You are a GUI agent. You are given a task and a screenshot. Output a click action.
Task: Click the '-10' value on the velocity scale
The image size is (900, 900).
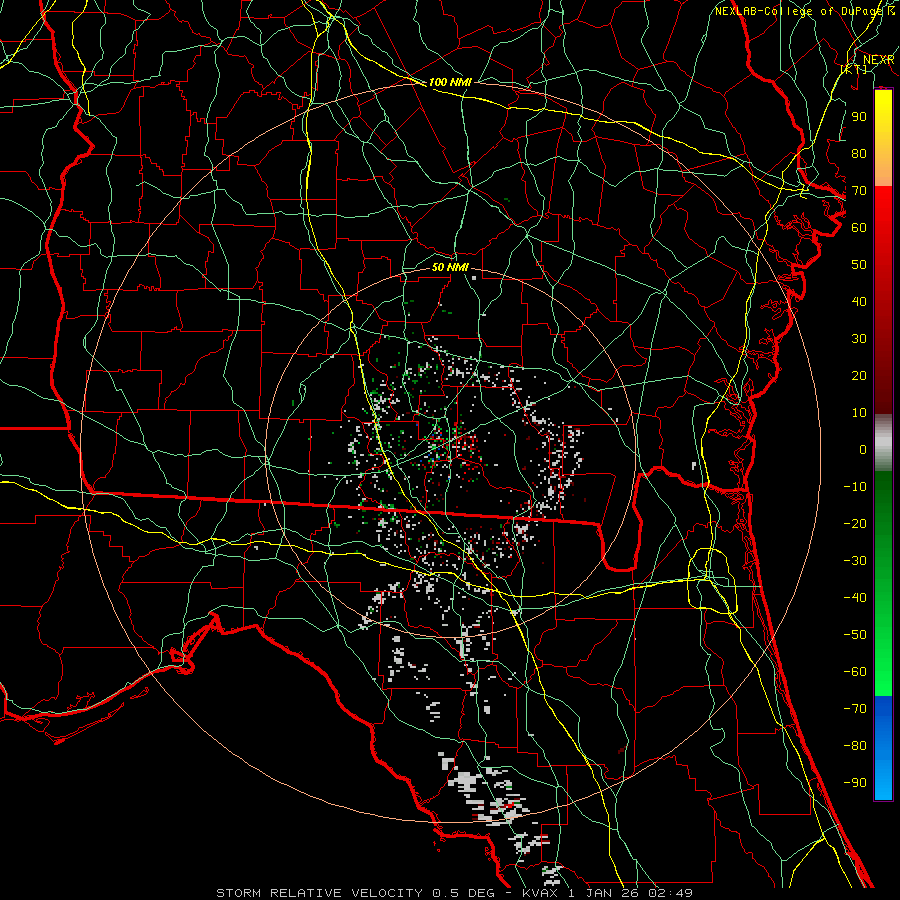[x=855, y=487]
